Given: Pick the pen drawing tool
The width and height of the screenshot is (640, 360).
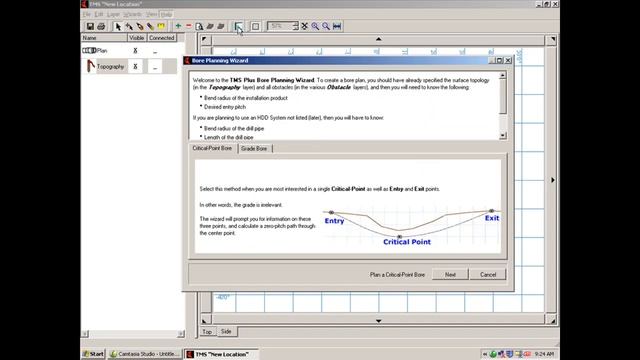Looking at the screenshot, I should [140, 27].
